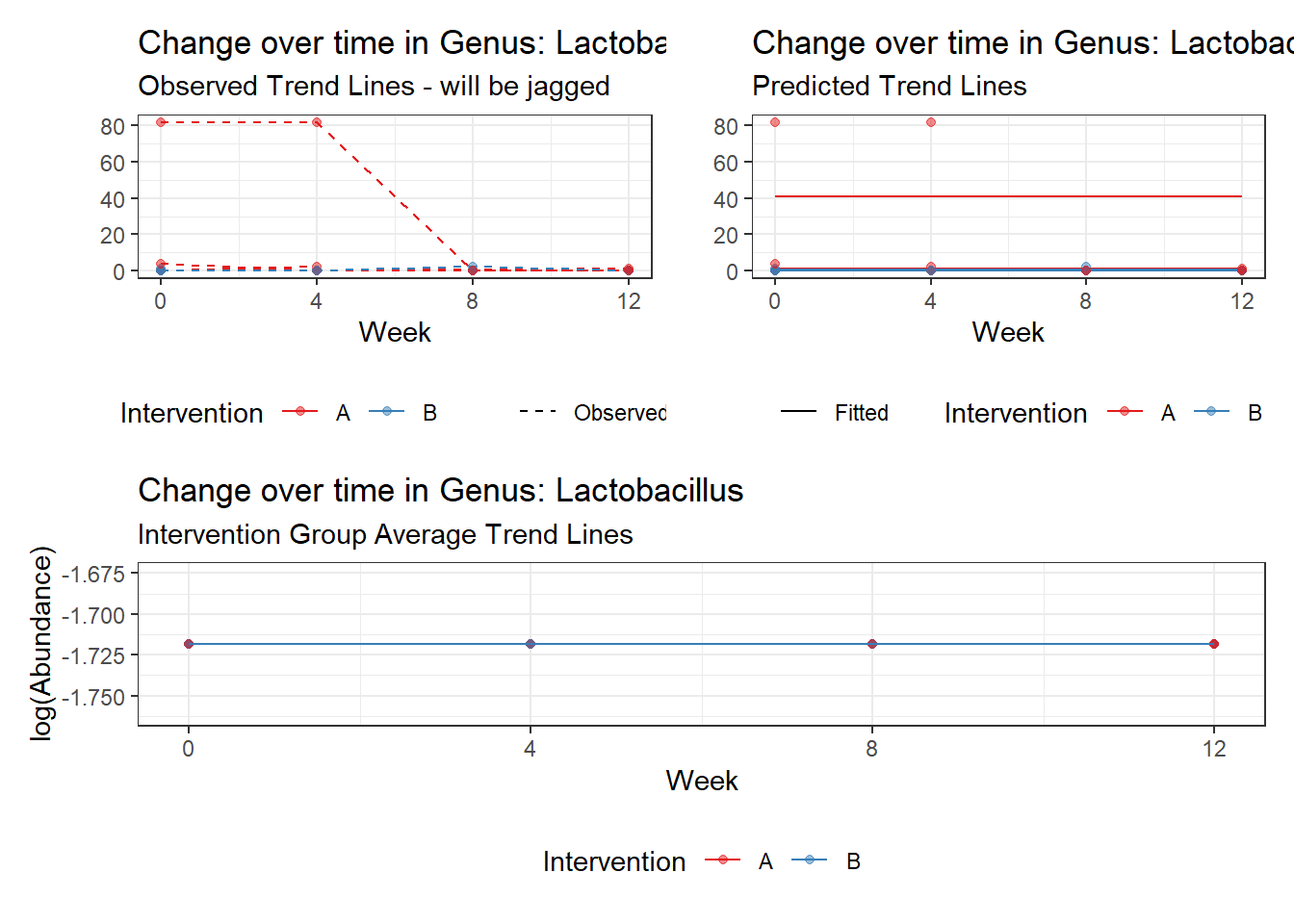1294x924 pixels.
Task: Select red A legend marker under Predicted plot
Action: tap(1125, 411)
